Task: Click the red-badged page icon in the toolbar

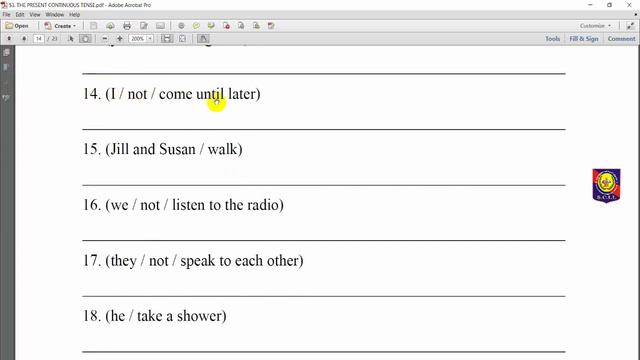Action: [226, 26]
